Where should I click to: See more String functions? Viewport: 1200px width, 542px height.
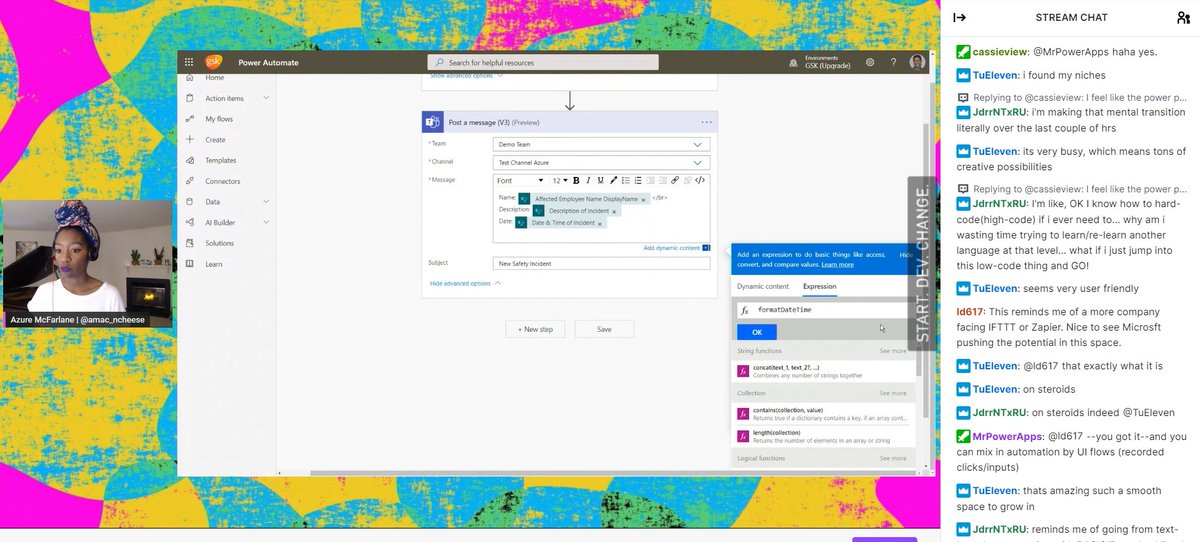pyautogui.click(x=893, y=351)
